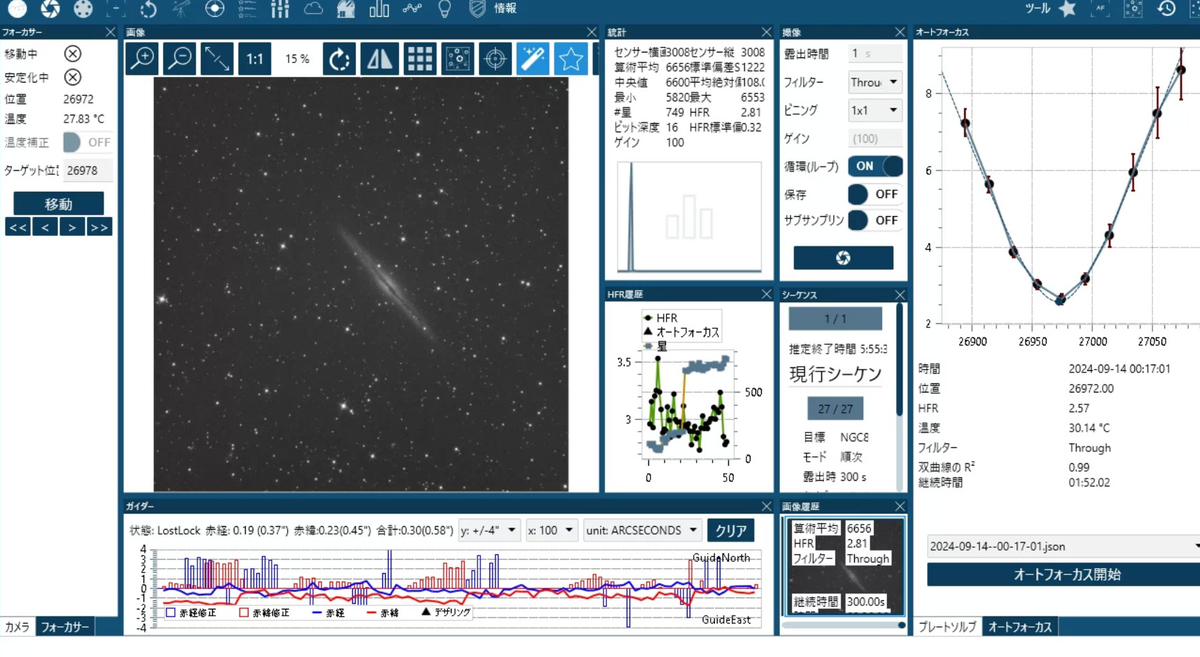1200x657 pixels.
Task: Turn off the 循環(ループ) loop toggle
Action: [x=875, y=166]
